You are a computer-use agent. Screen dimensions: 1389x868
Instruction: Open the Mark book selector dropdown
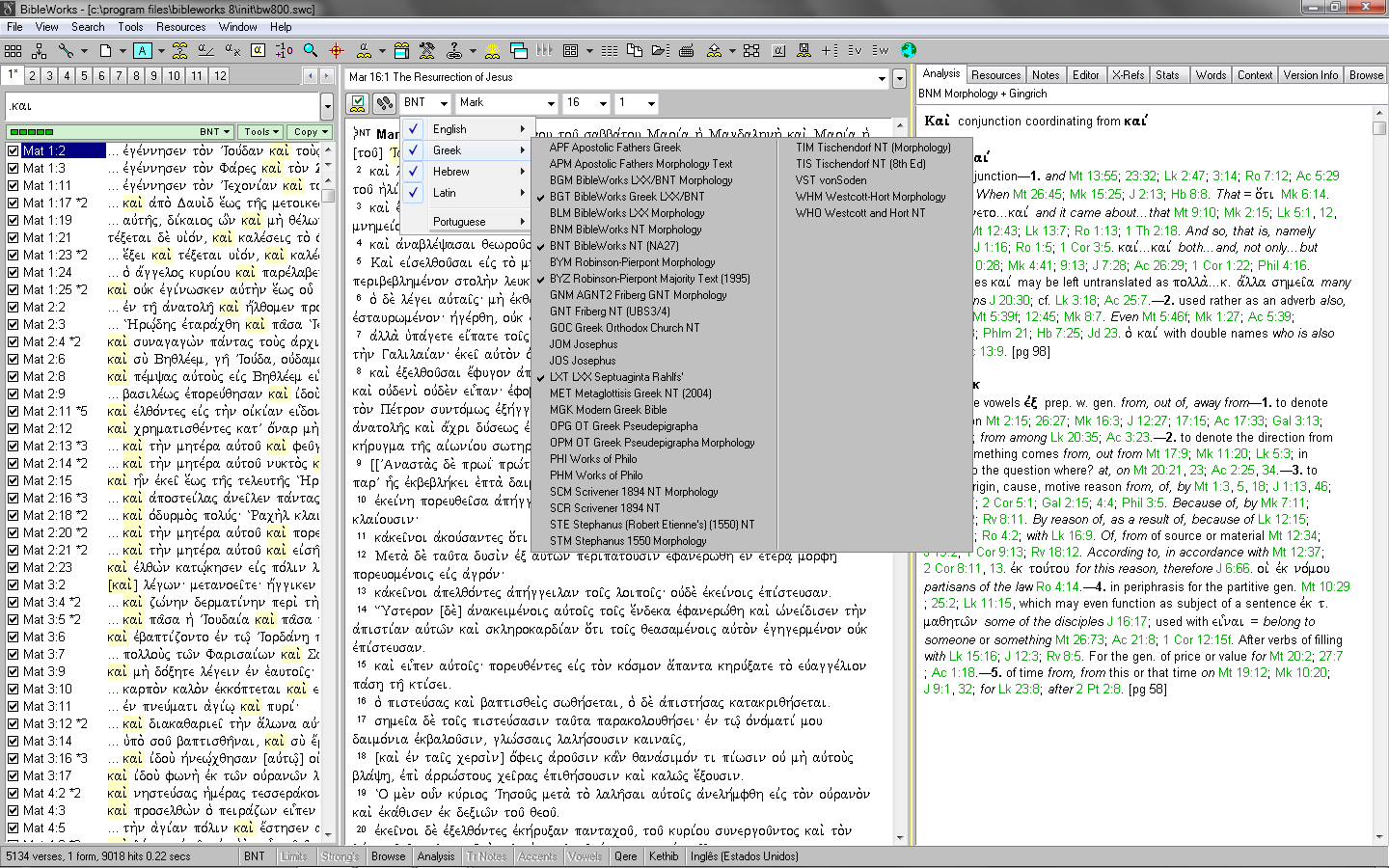point(551,102)
